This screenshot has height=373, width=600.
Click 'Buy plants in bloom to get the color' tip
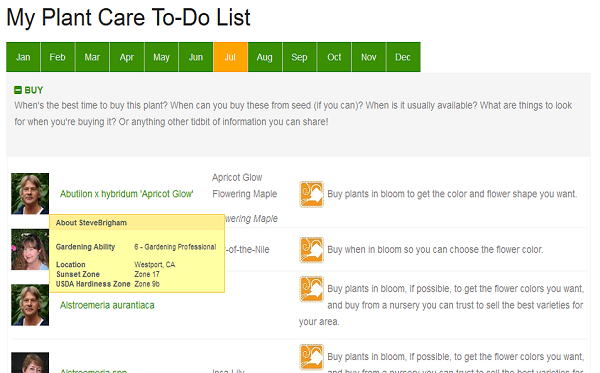click(x=452, y=194)
